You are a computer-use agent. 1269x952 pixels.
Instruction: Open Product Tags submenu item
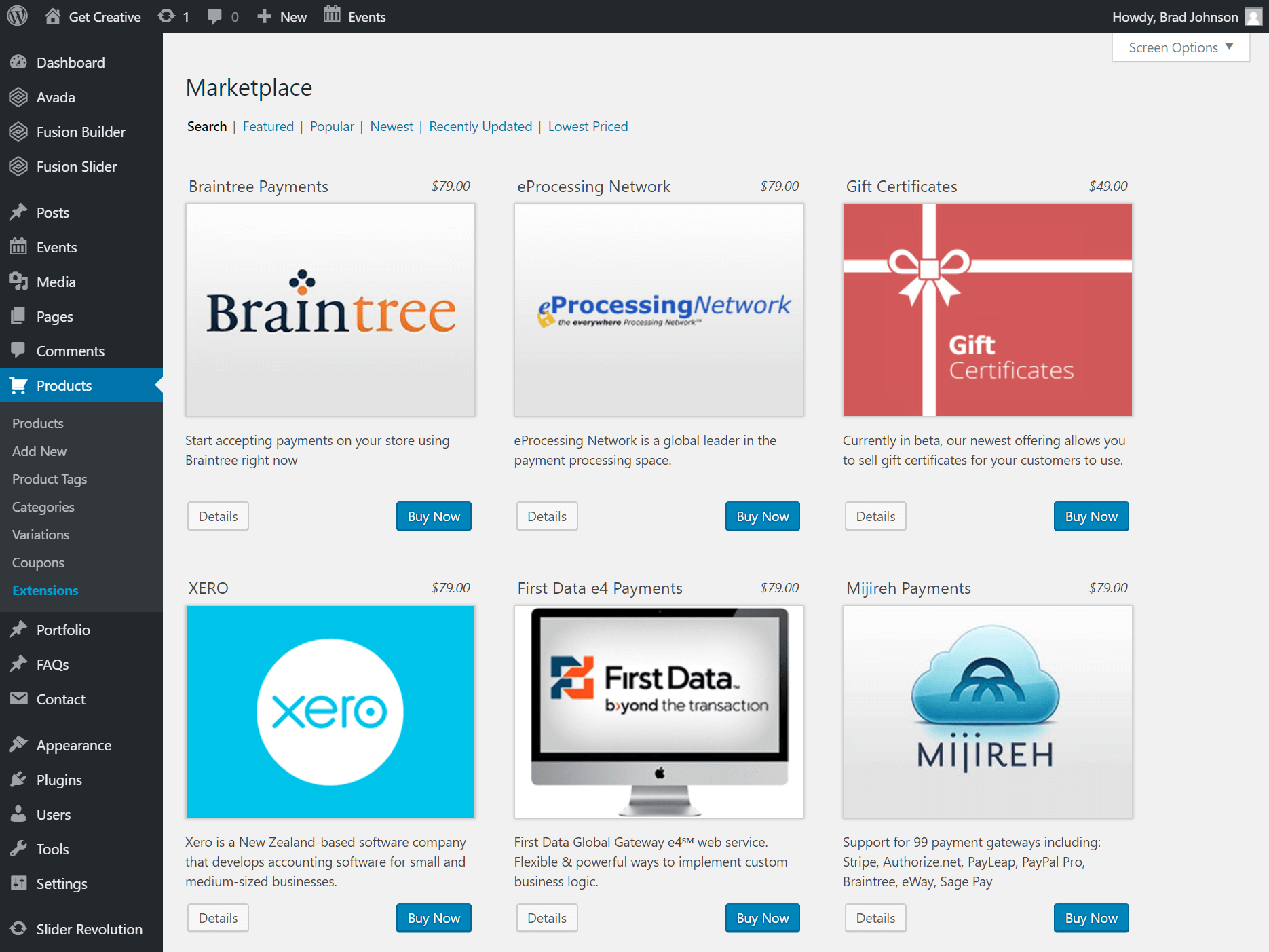[50, 479]
